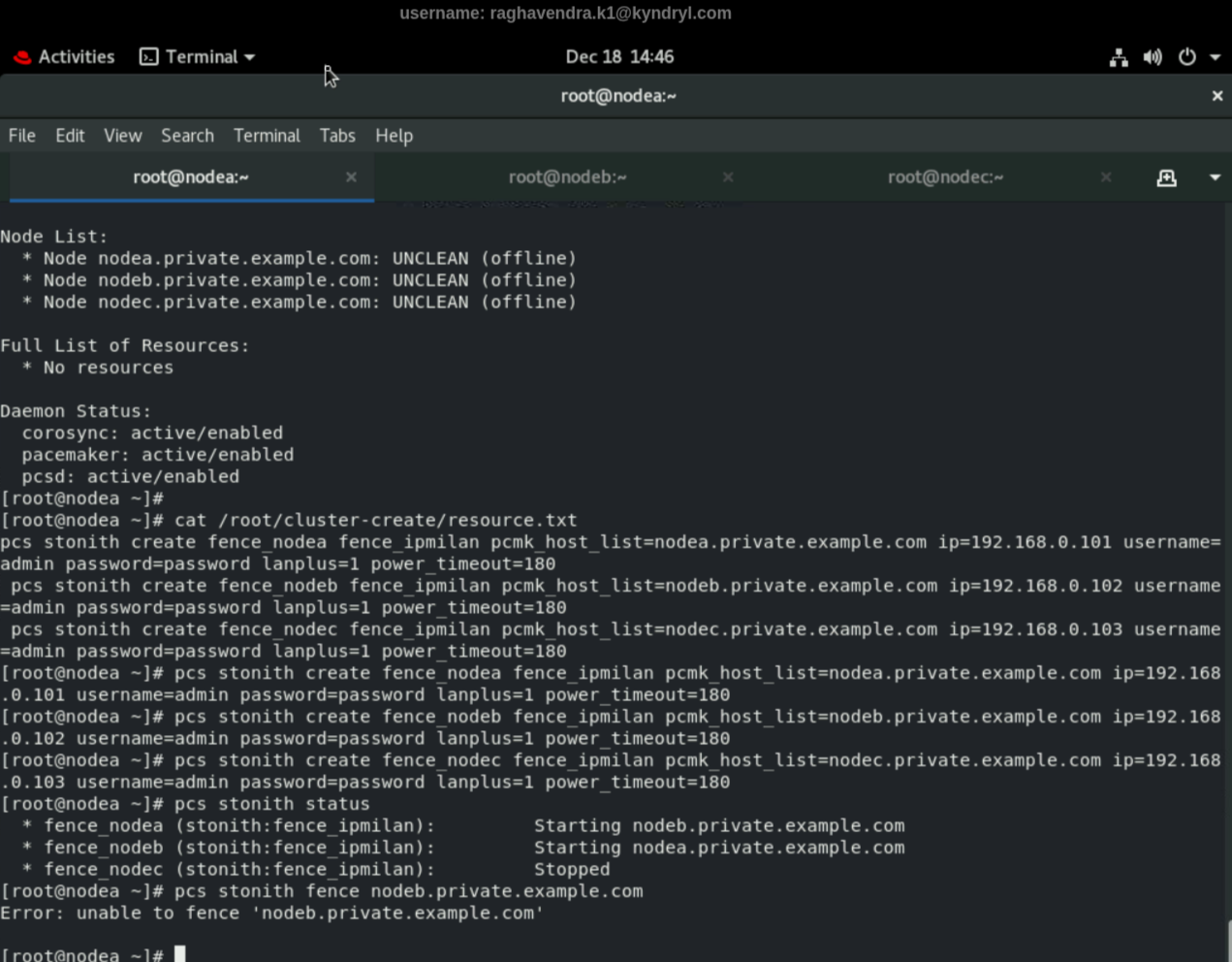Click 'Full List of Resources:' text

pyautogui.click(x=125, y=346)
